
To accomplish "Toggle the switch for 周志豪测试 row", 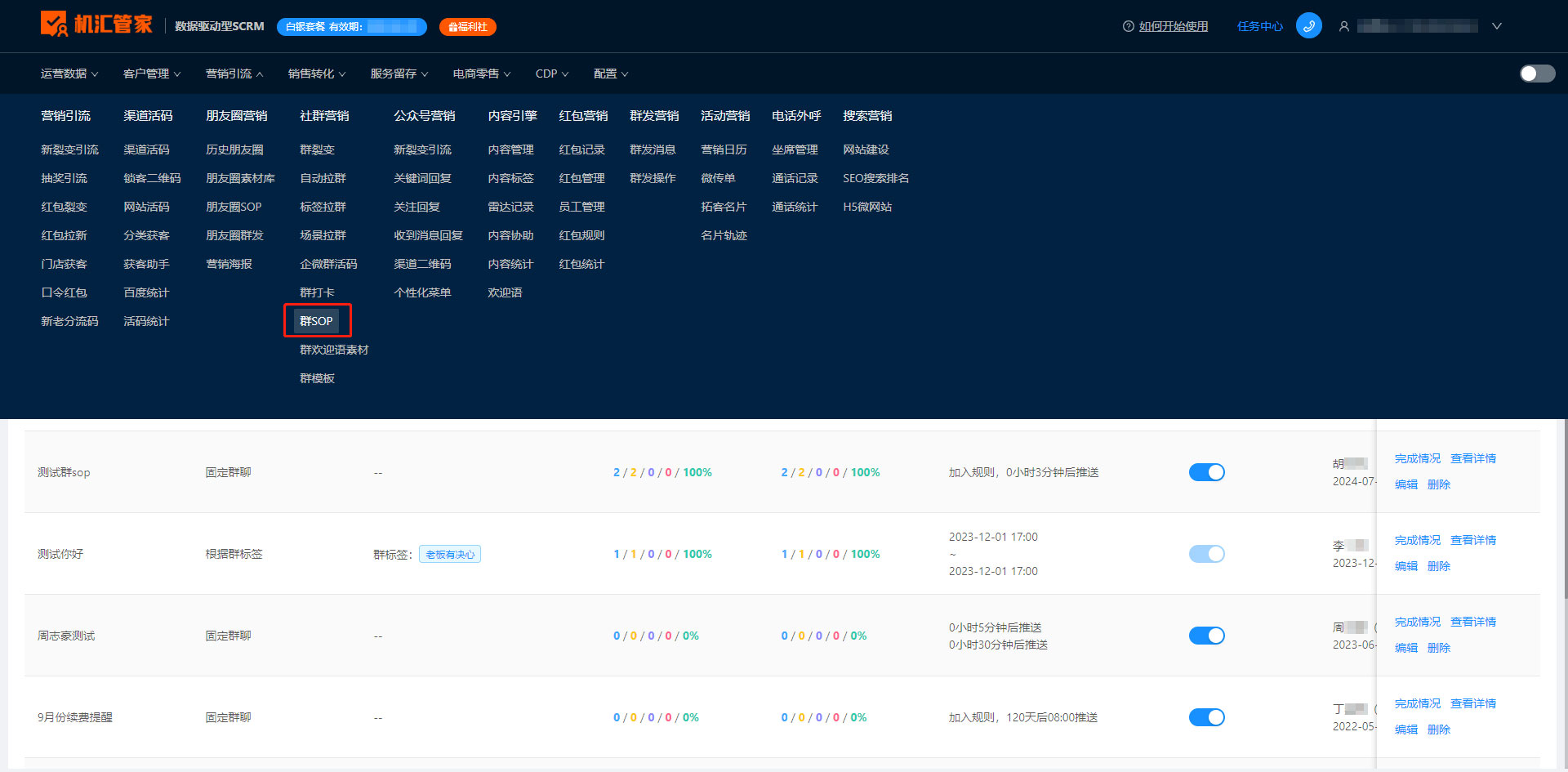I will pyautogui.click(x=1207, y=636).
